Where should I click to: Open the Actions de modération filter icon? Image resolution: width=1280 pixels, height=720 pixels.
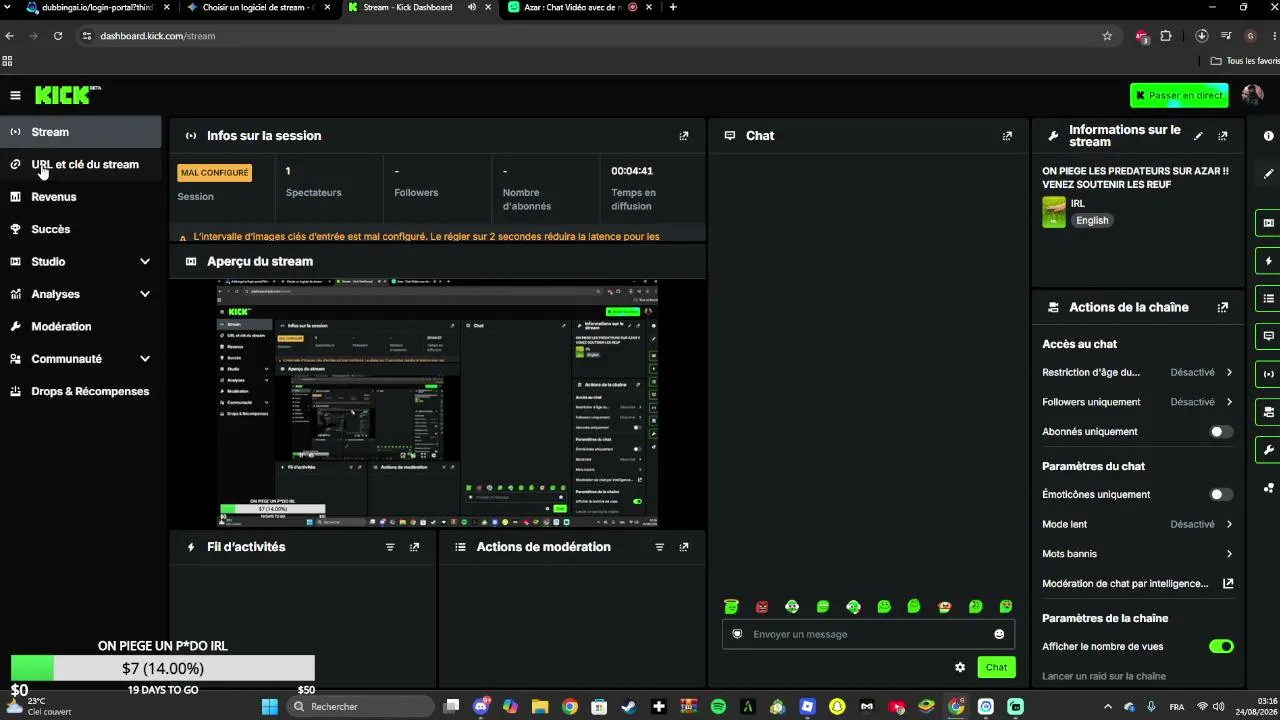tap(659, 547)
